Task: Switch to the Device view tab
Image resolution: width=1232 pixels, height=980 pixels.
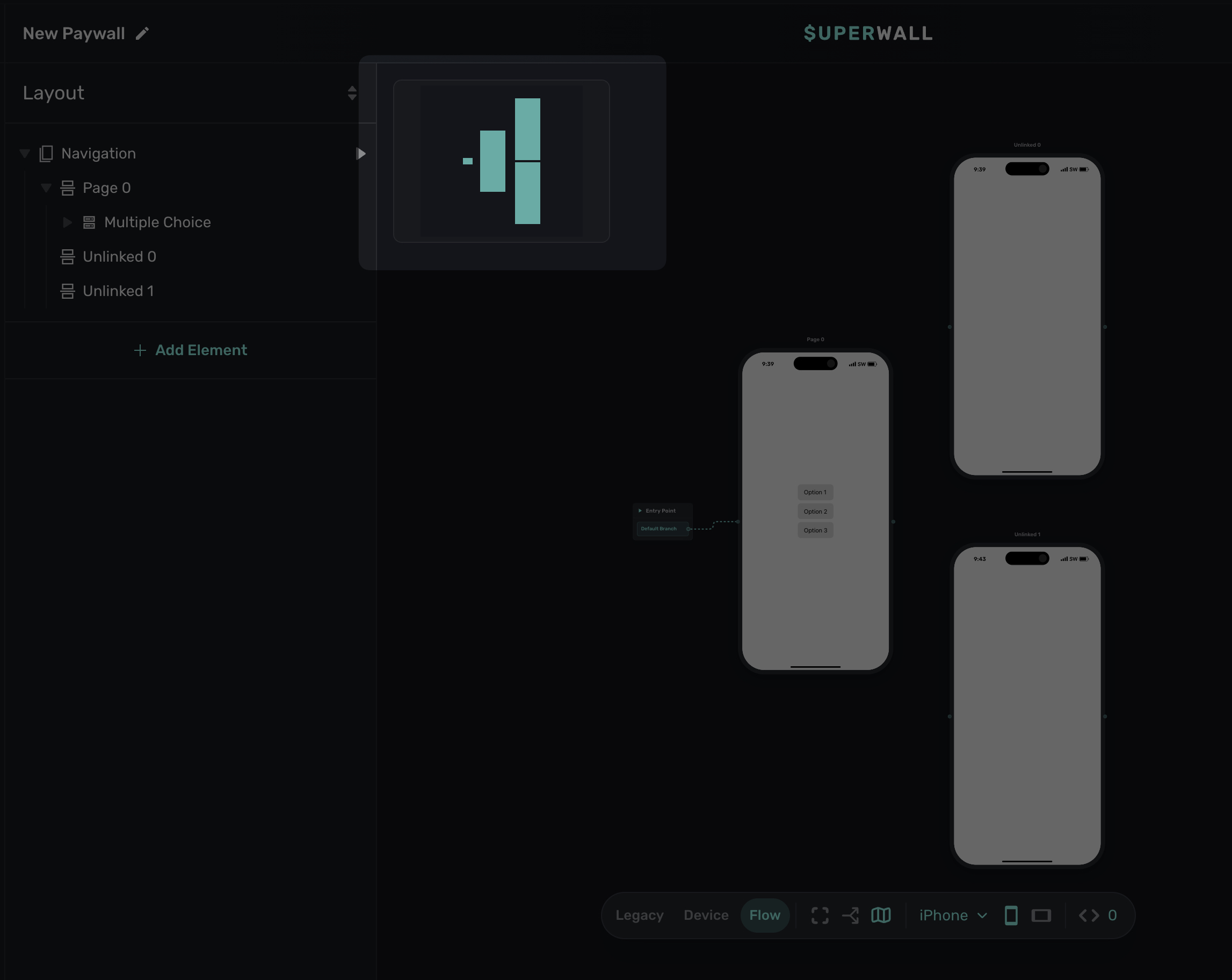Action: click(706, 916)
